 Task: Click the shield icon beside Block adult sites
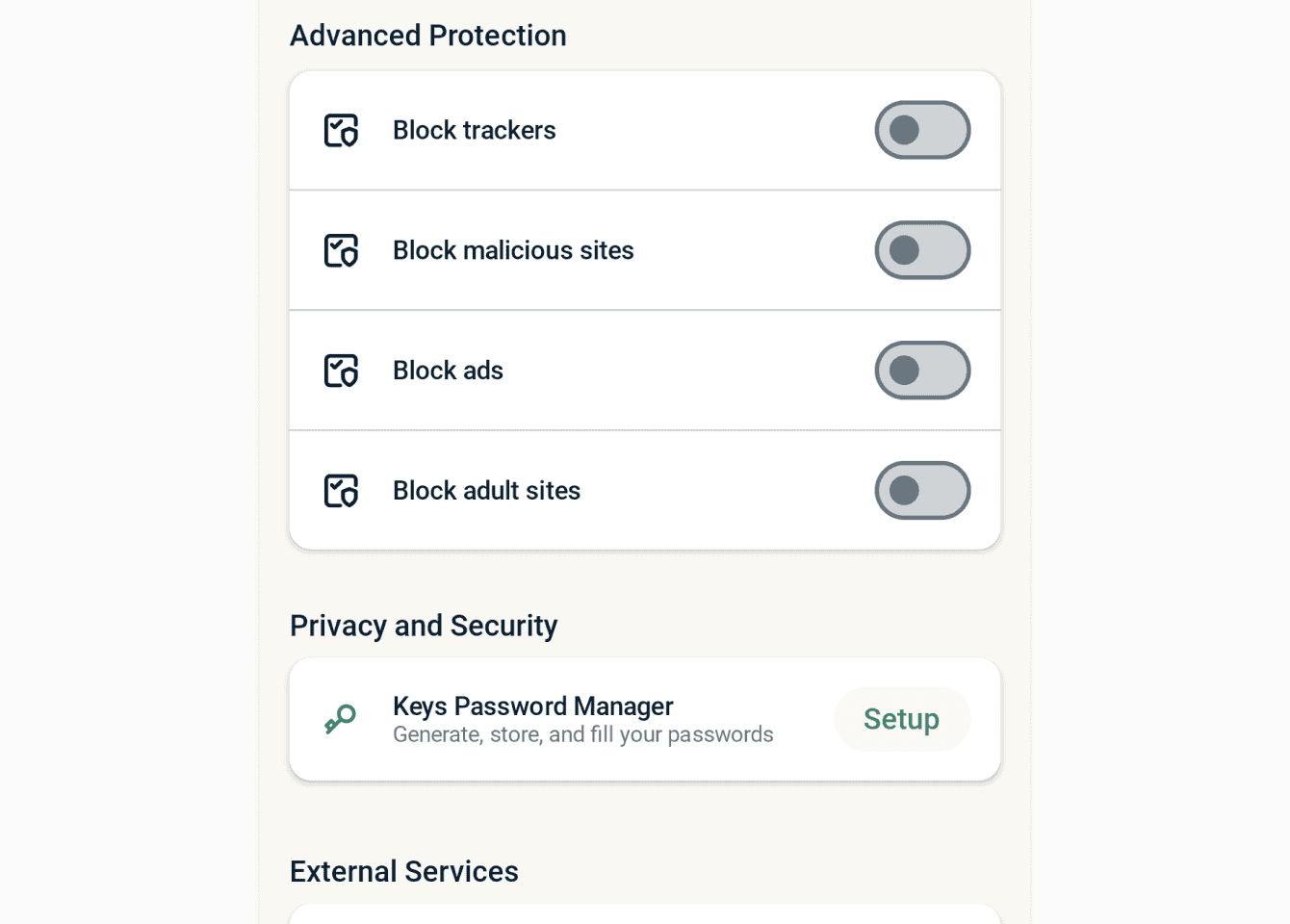(341, 491)
